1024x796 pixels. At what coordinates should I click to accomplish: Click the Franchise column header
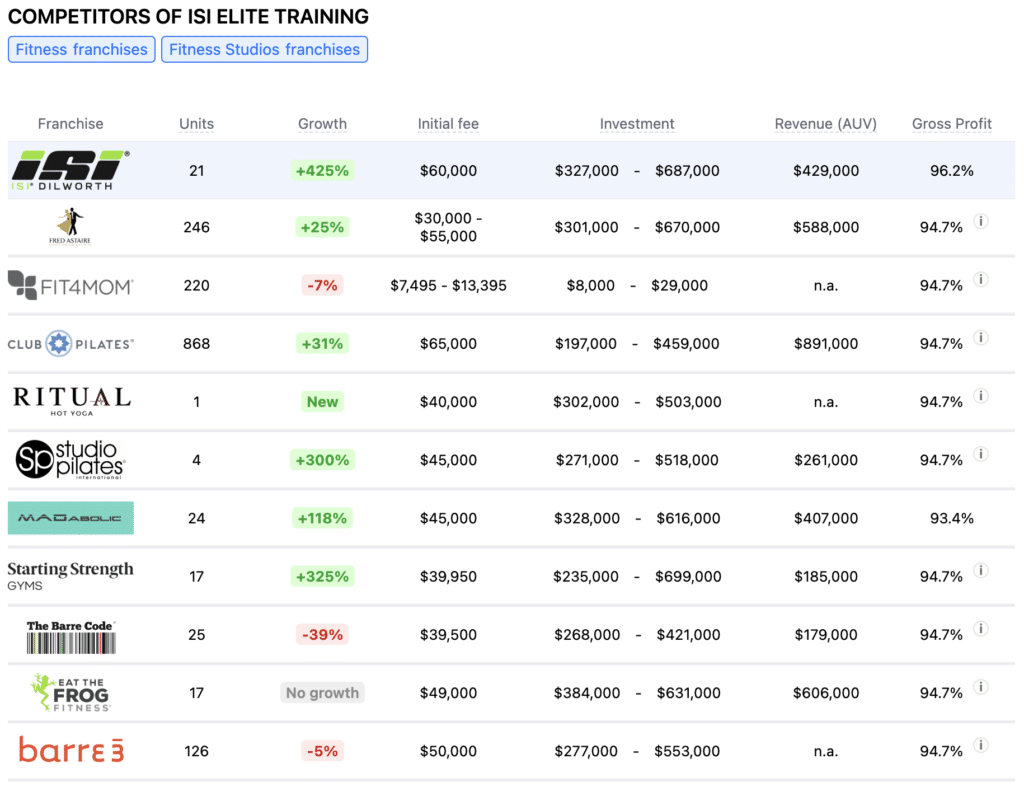[x=71, y=123]
